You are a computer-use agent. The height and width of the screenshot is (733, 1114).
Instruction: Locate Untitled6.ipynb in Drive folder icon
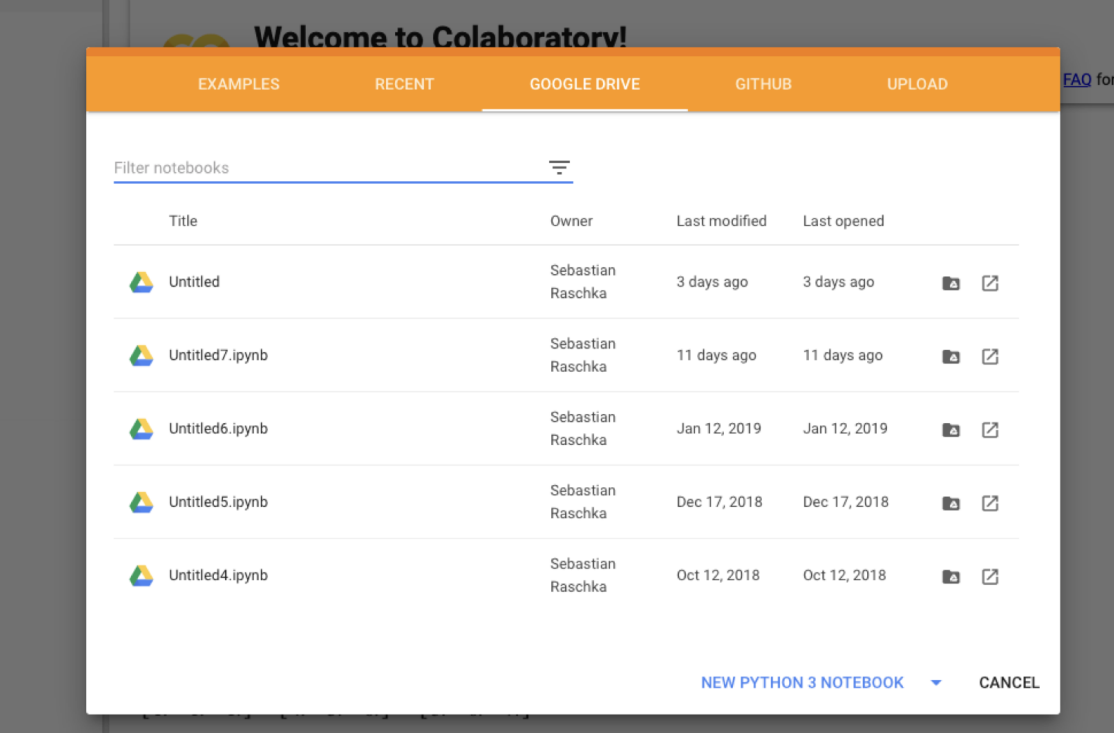(951, 430)
